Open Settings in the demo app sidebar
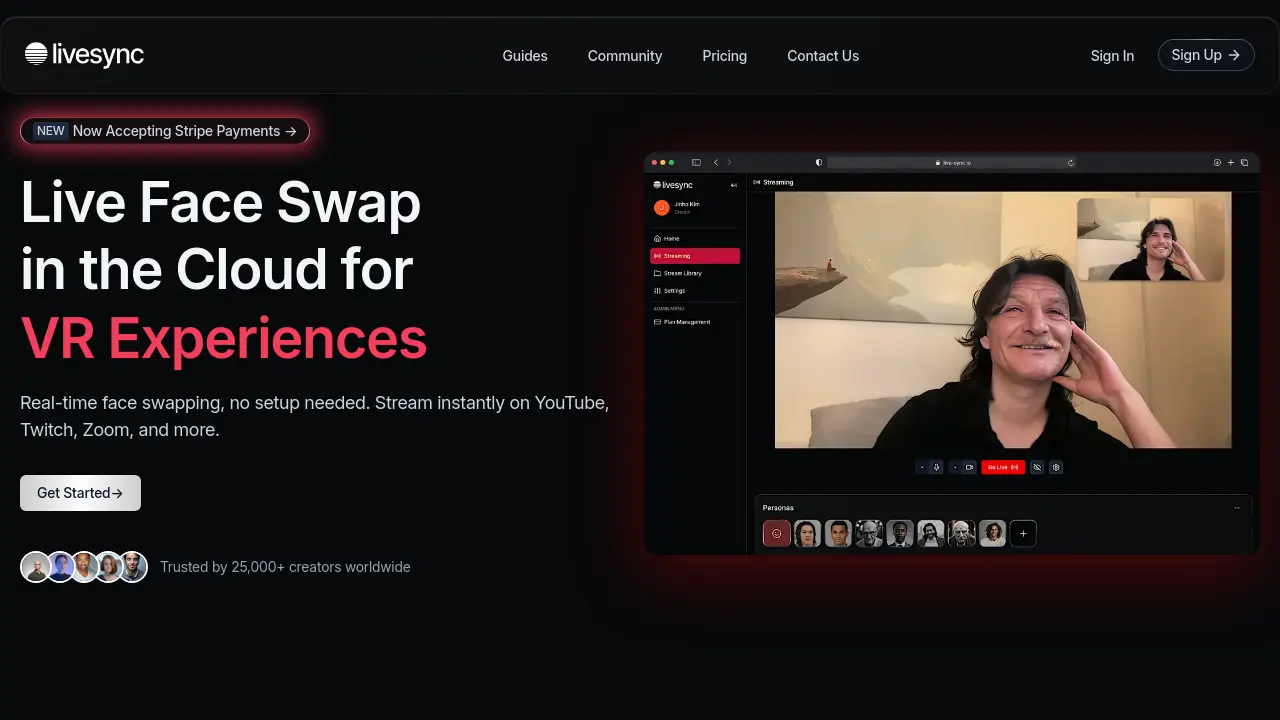This screenshot has width=1280, height=720. tap(695, 291)
